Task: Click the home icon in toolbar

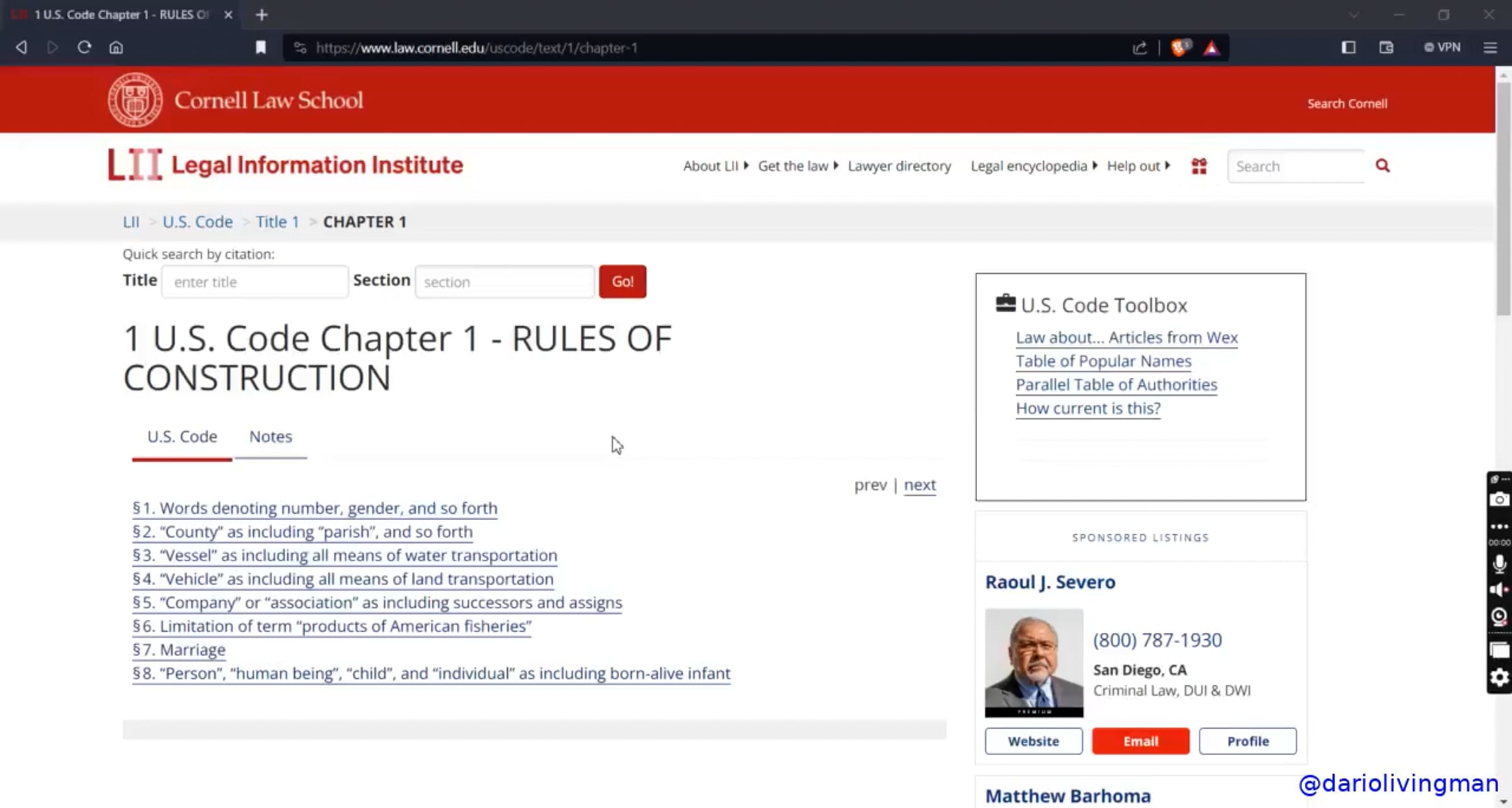Action: click(116, 47)
